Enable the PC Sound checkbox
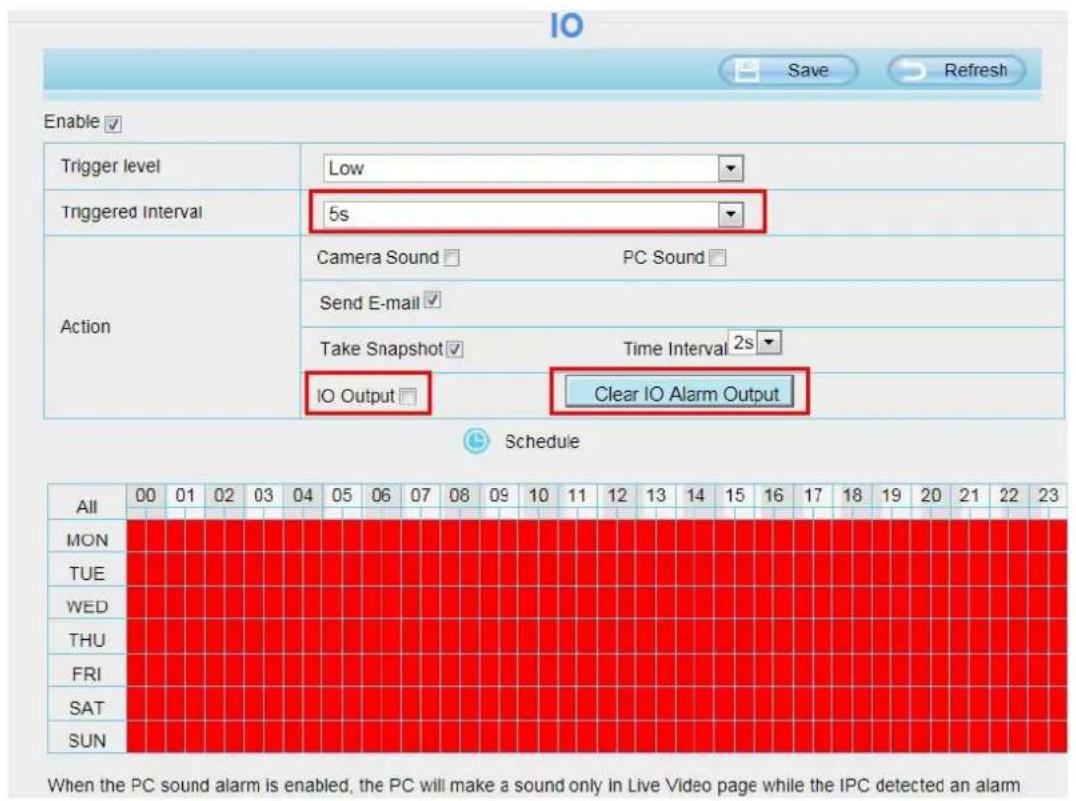 coord(718,257)
